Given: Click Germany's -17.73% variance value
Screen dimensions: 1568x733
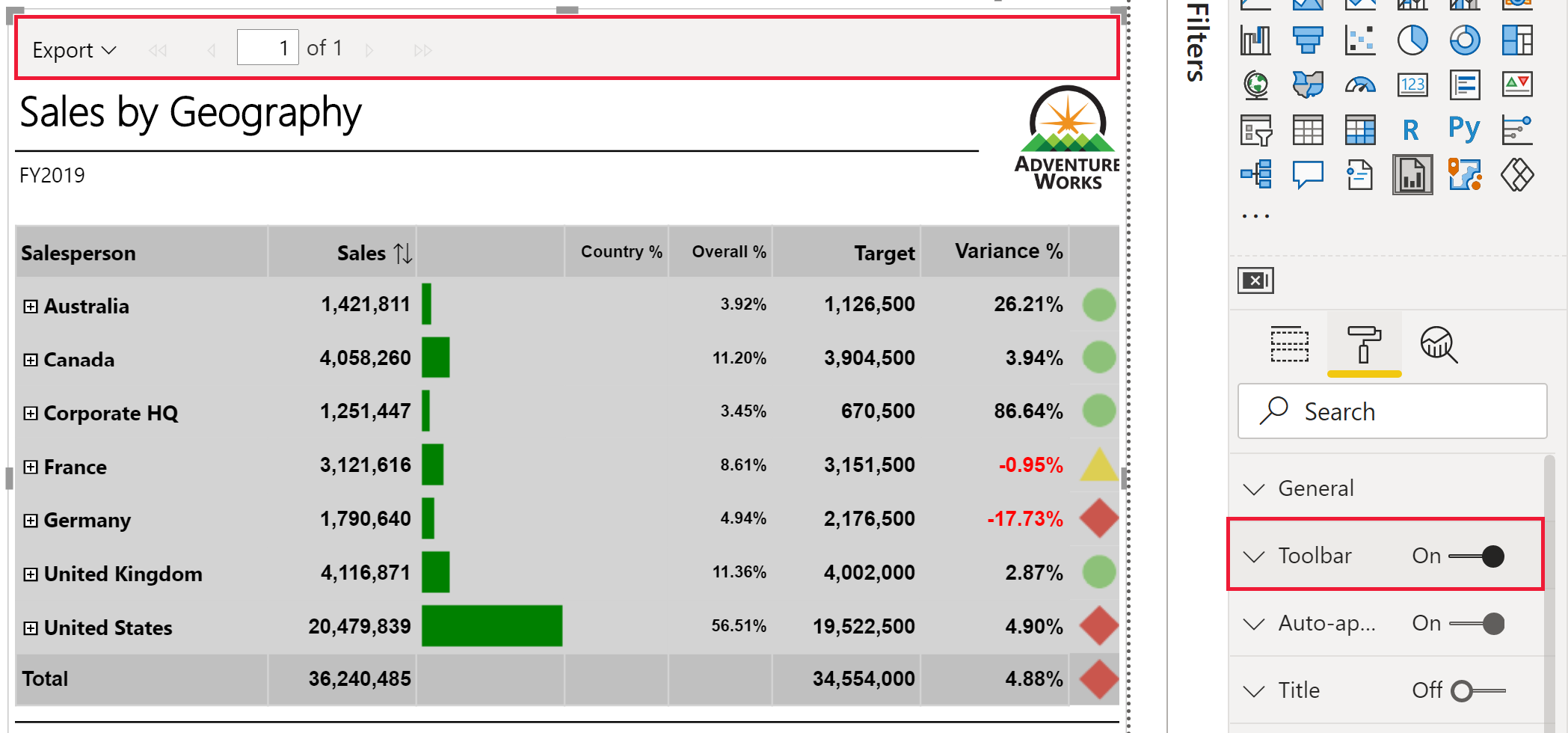Looking at the screenshot, I should pos(1025,519).
